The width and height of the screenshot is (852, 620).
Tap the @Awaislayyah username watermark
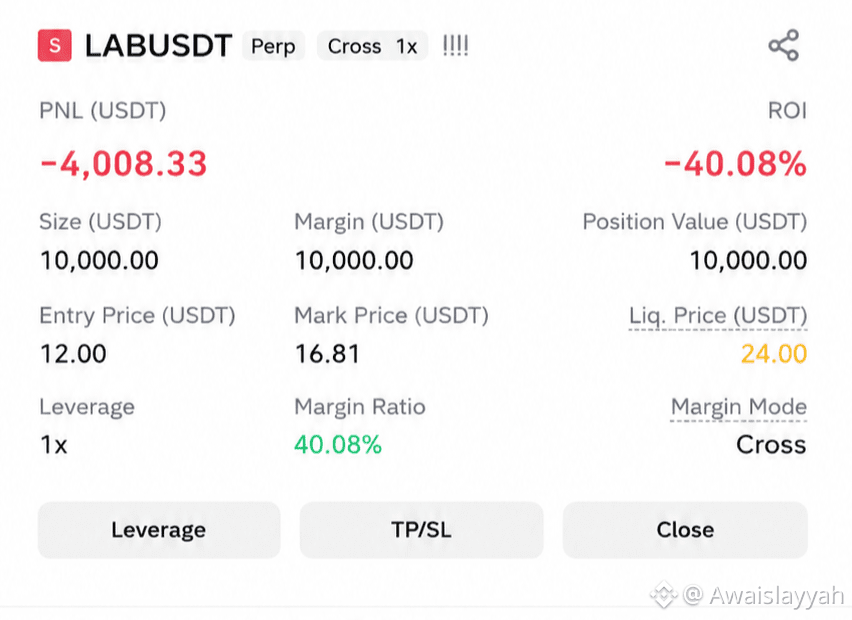click(763, 596)
